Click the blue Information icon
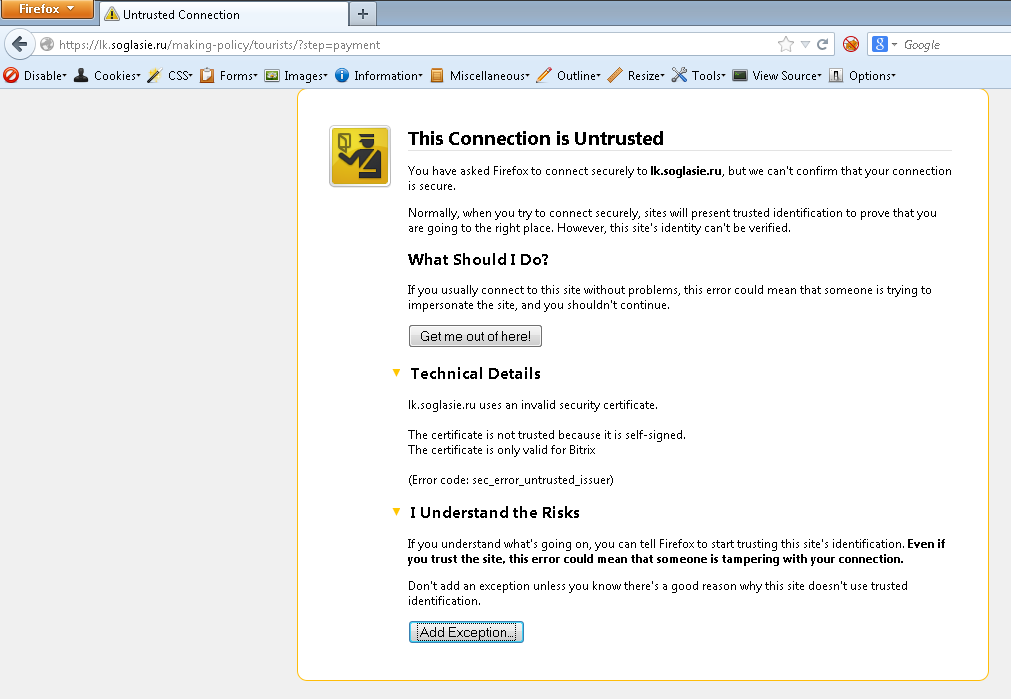Image resolution: width=1011 pixels, height=699 pixels. coord(342,75)
